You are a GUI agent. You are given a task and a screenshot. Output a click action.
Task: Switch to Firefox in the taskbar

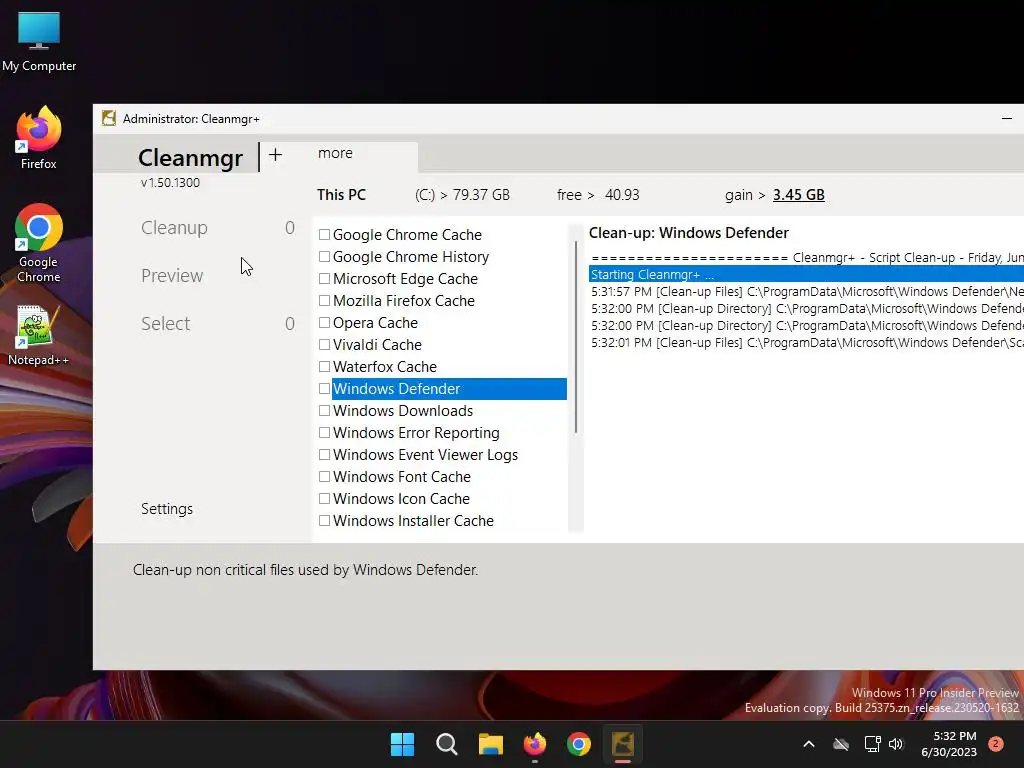click(x=535, y=744)
